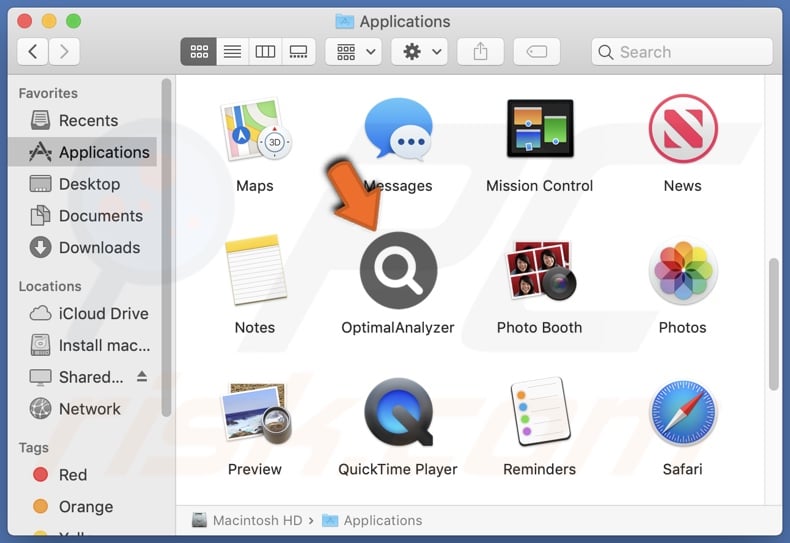Select the OptimalAnalyzer app icon
The image size is (790, 543).
[398, 270]
